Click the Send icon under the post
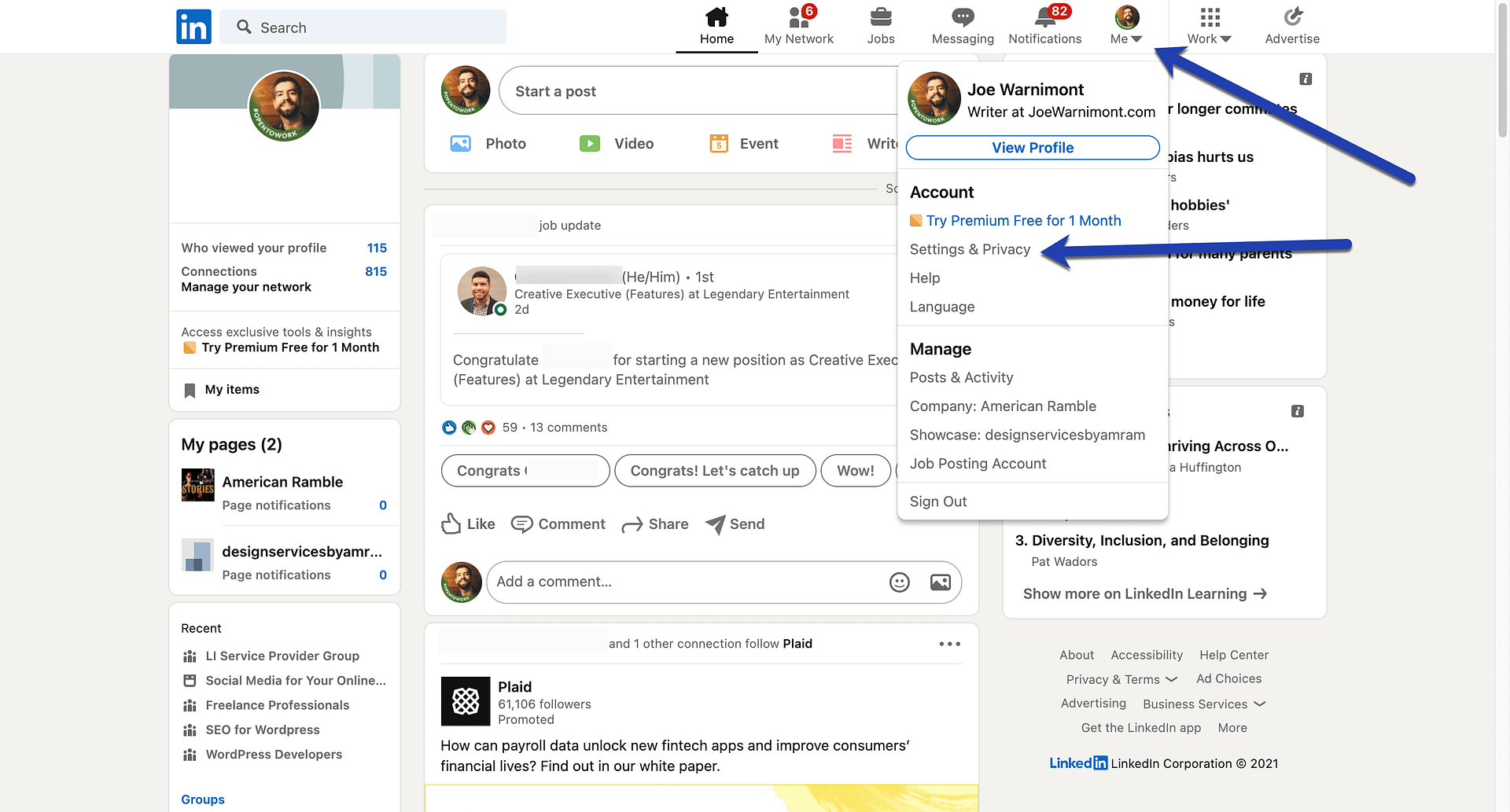Image resolution: width=1510 pixels, height=812 pixels. tap(716, 524)
